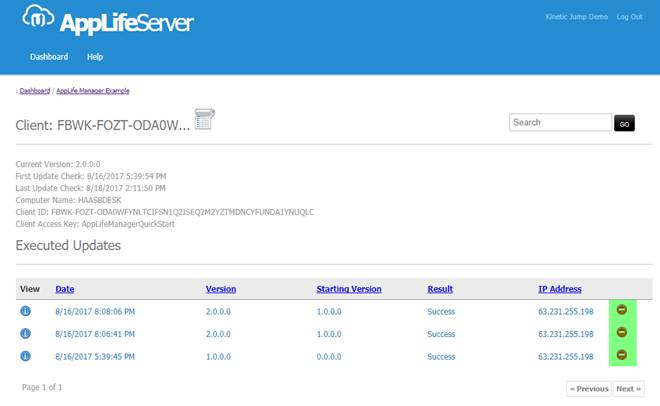Go to the Dashboard breadcrumb link
The width and height of the screenshot is (660, 406).
[x=35, y=91]
